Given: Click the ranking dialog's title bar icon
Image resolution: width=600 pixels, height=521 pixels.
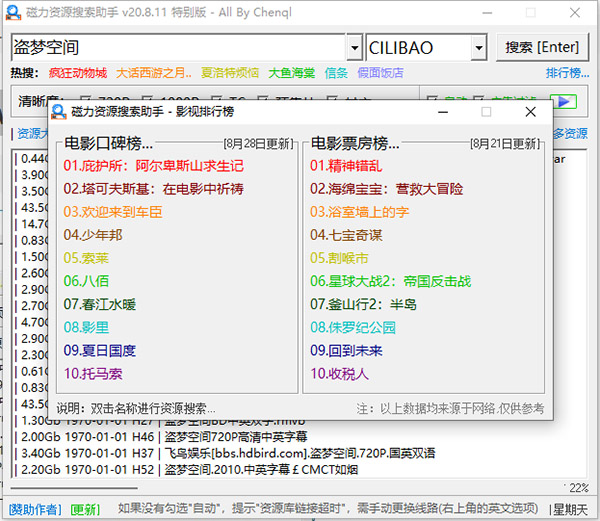Looking at the screenshot, I should pos(59,112).
